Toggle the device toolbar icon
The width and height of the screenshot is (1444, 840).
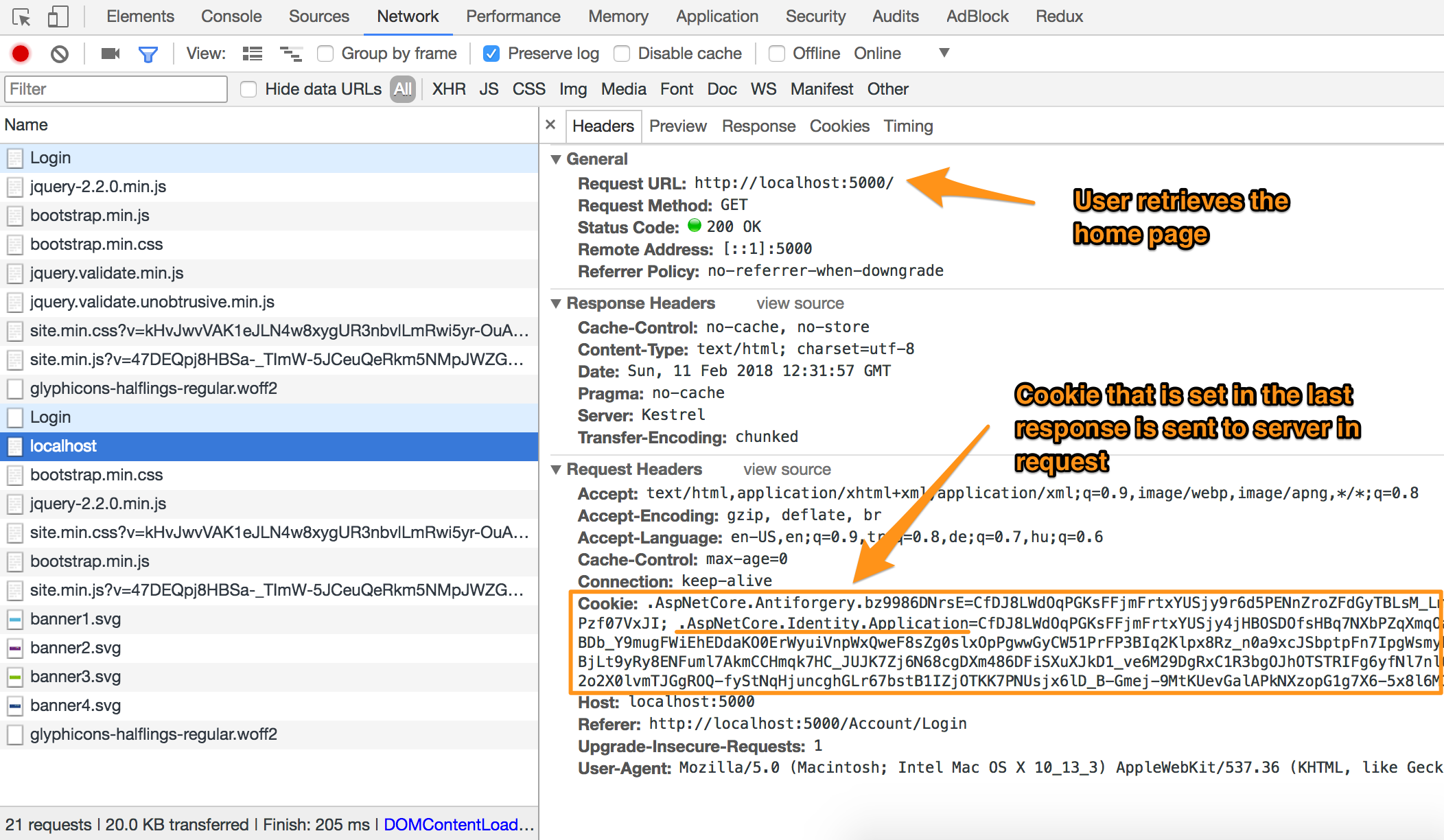click(58, 16)
